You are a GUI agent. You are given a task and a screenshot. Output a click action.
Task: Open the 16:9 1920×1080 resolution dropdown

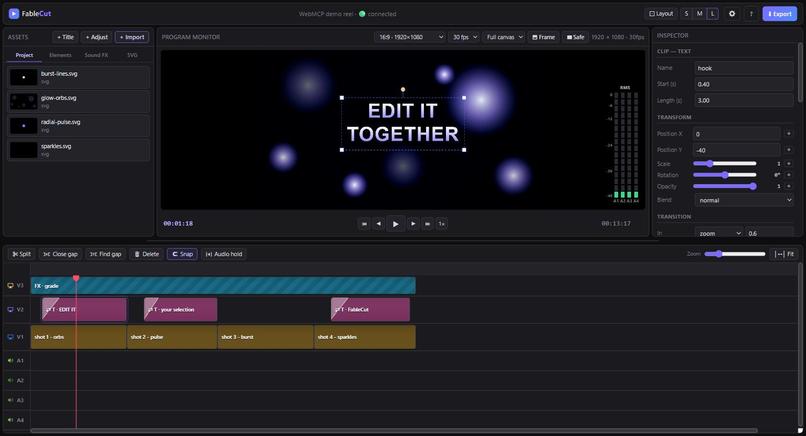coord(410,37)
